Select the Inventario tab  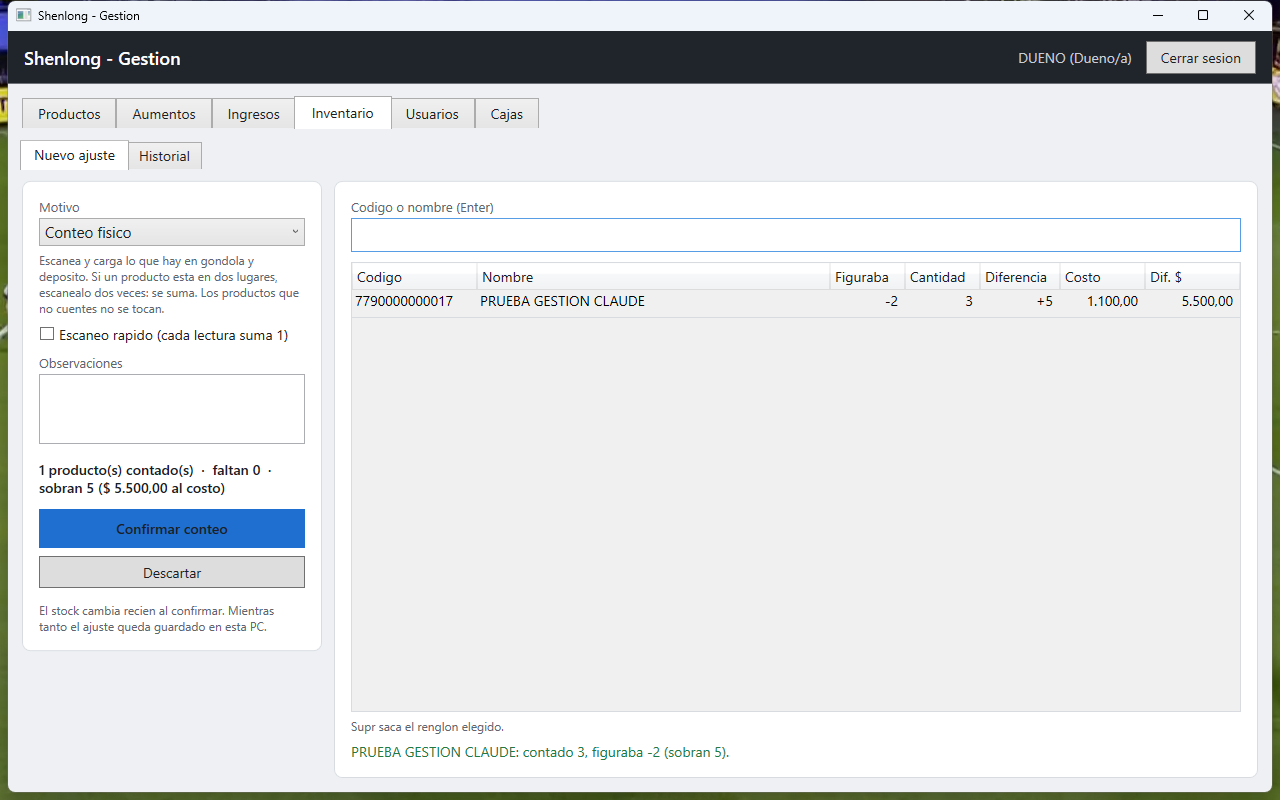point(343,113)
